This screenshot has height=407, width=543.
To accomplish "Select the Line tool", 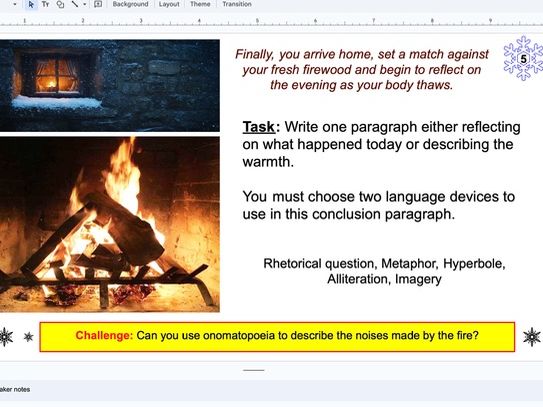I will (74, 5).
